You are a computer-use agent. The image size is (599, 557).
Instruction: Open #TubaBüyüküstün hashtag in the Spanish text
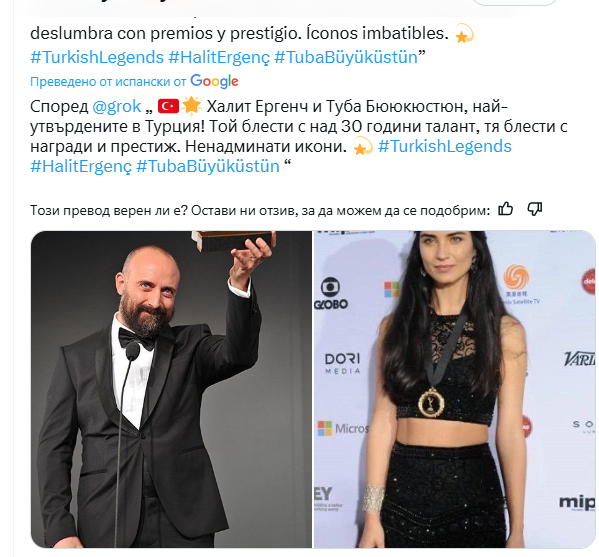click(346, 57)
